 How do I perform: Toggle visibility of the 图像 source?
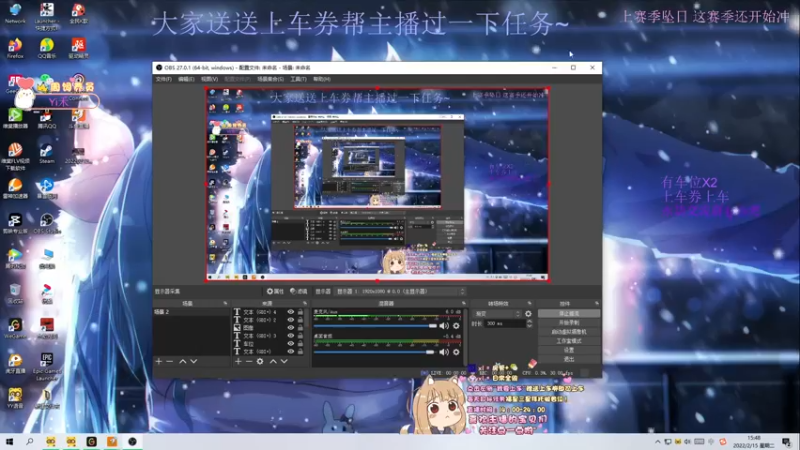pos(291,328)
